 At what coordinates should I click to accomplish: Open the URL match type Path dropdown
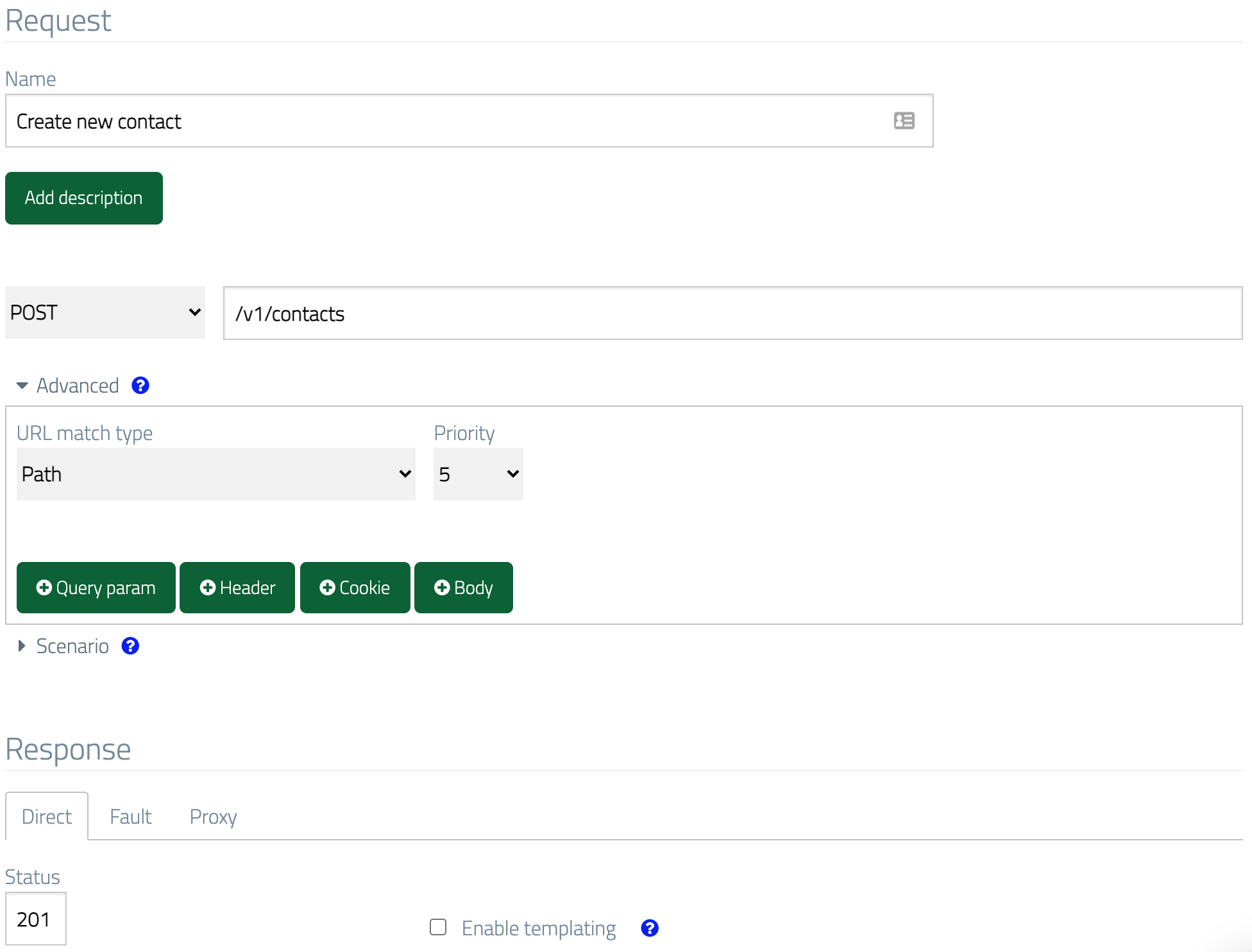[x=216, y=474]
